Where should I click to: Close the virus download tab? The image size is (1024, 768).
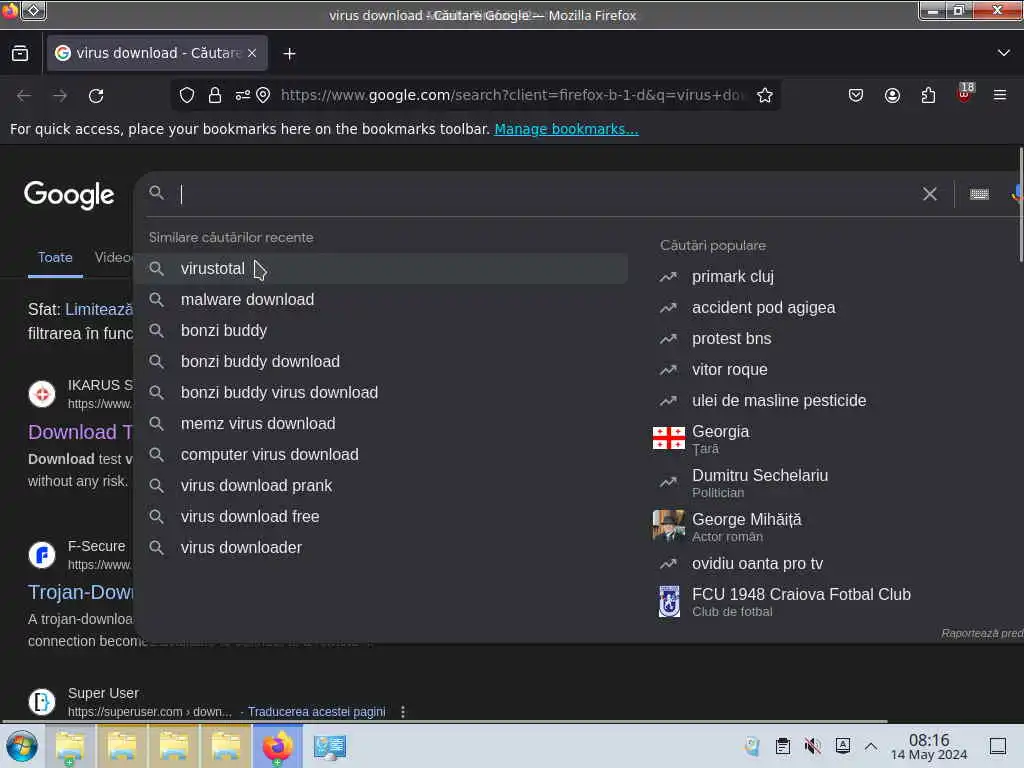252,53
